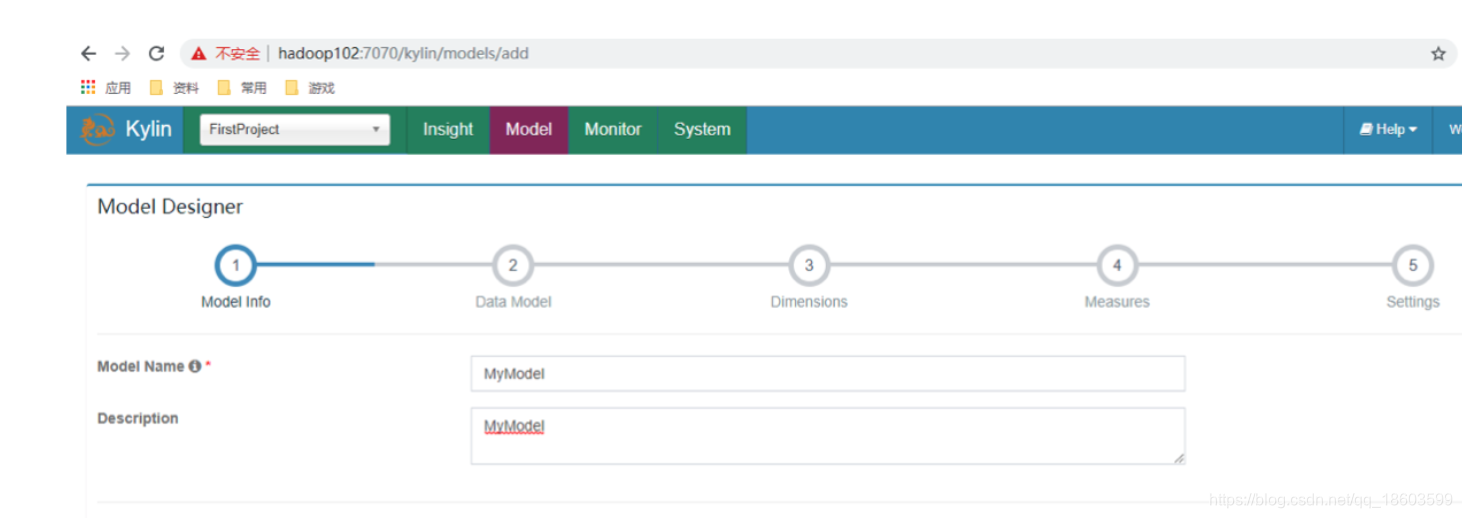
Task: Jump to step 4 Measures
Action: pyautogui.click(x=1117, y=266)
